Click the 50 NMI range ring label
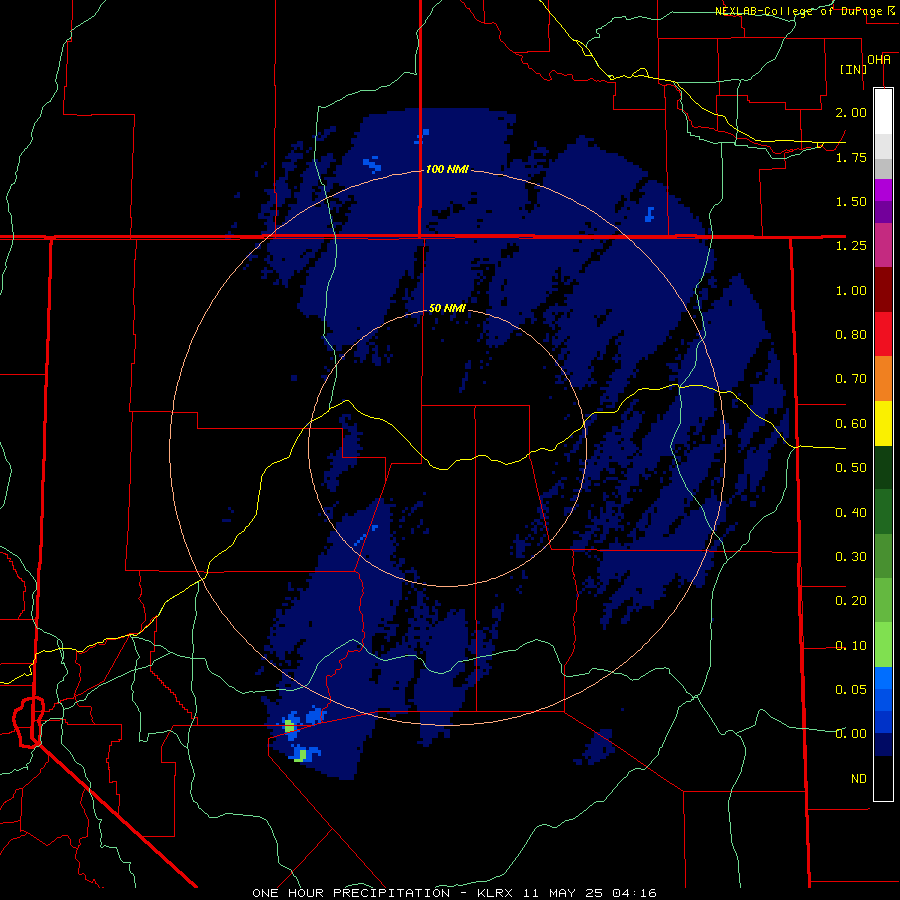Image resolution: width=900 pixels, height=900 pixels. tap(447, 308)
